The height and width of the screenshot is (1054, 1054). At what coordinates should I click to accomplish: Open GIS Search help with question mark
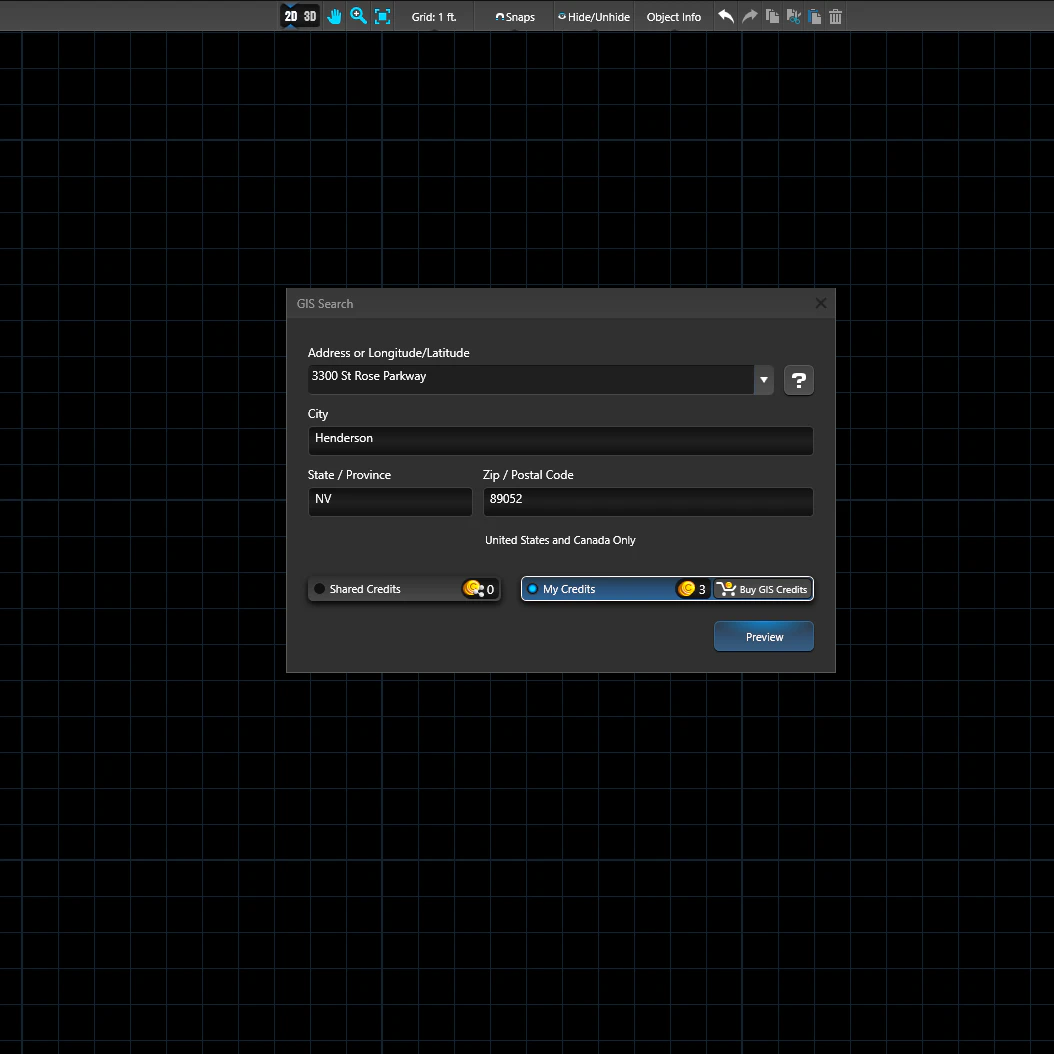(798, 380)
